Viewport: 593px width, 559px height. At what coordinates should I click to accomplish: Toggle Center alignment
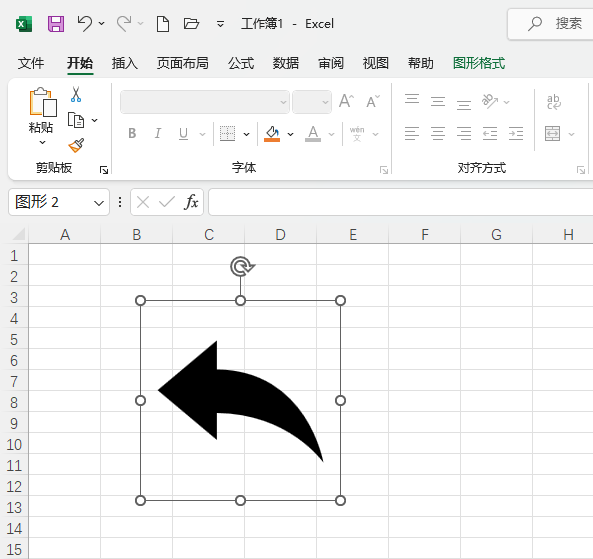[438, 134]
